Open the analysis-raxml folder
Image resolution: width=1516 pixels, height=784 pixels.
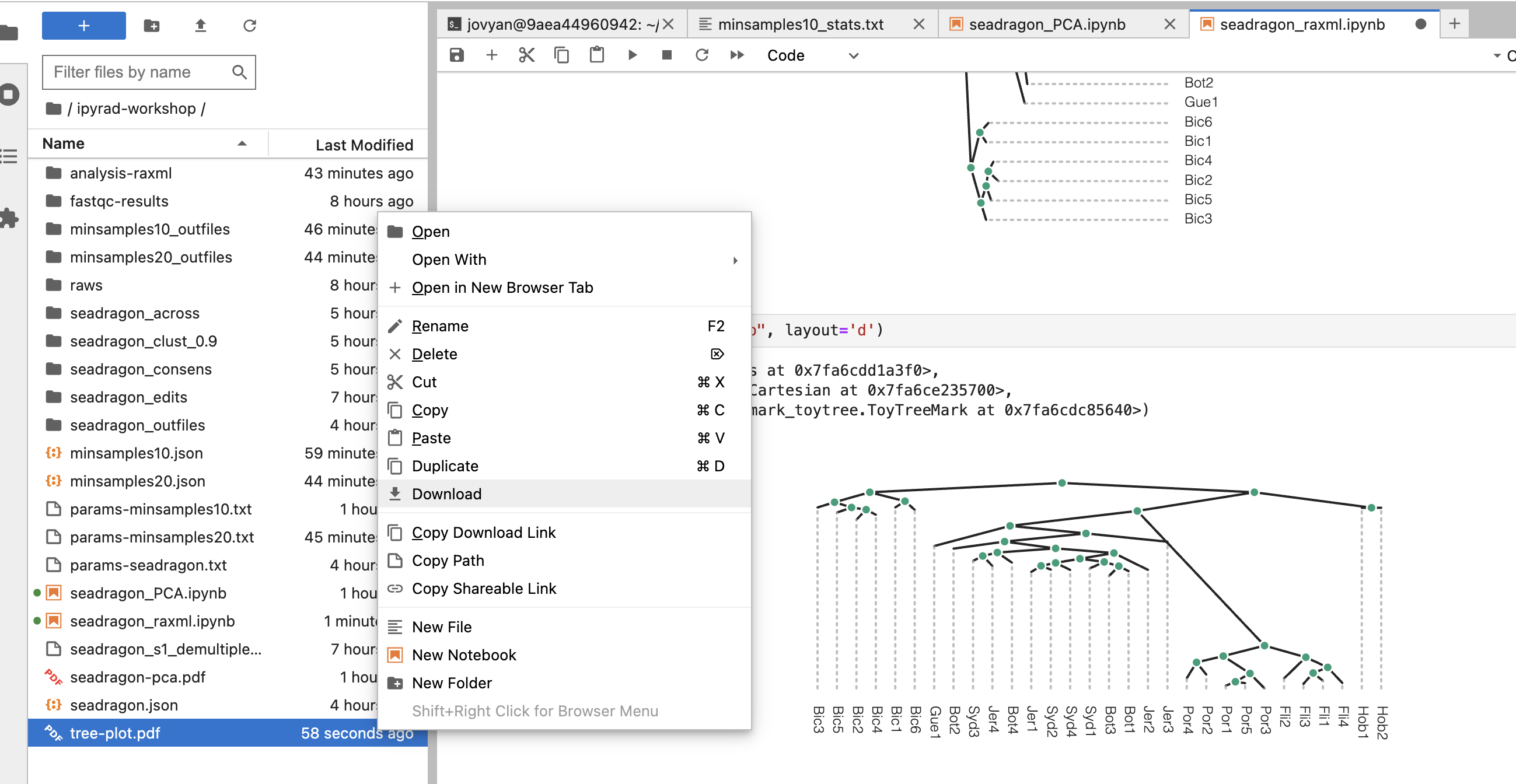point(228,173)
